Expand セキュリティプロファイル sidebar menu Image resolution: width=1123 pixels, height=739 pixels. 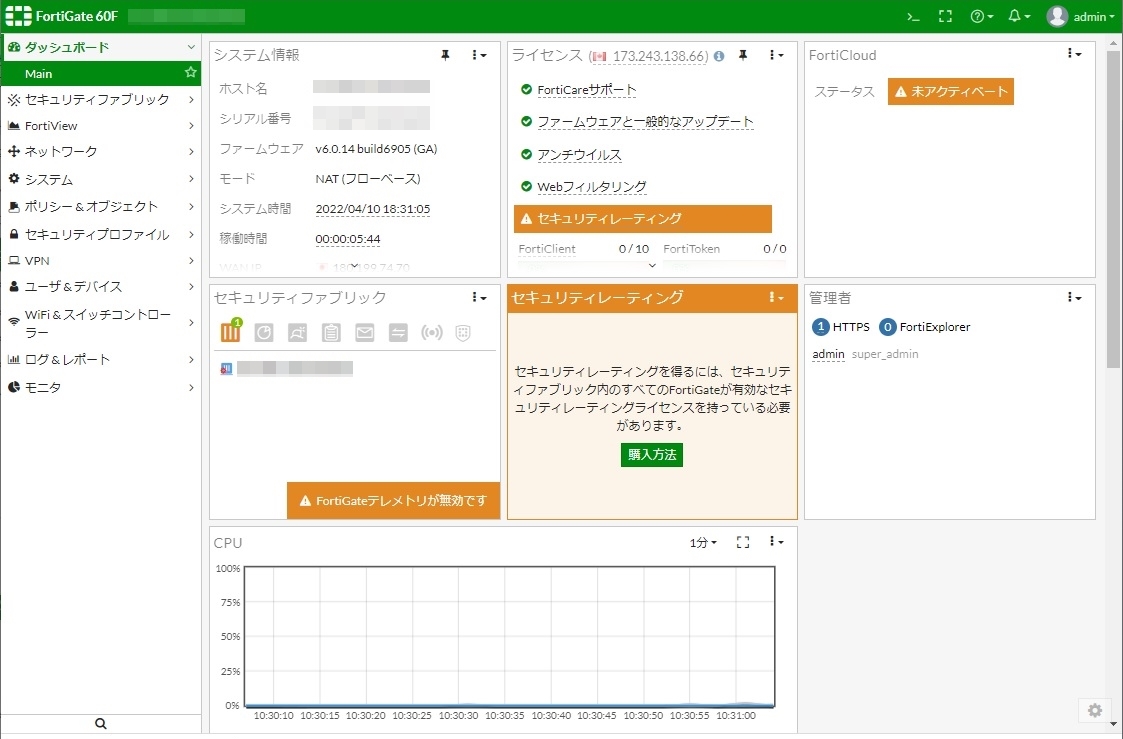(100, 234)
